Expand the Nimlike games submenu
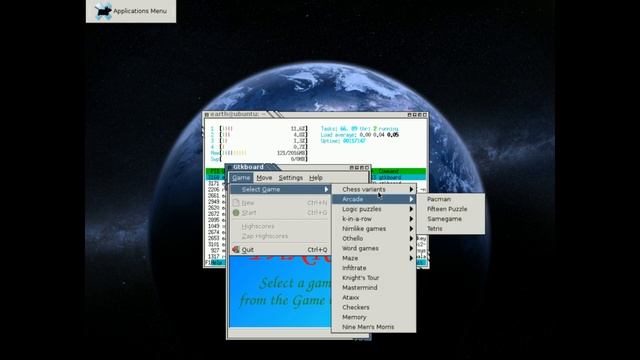This screenshot has height=360, width=640. pos(374,229)
